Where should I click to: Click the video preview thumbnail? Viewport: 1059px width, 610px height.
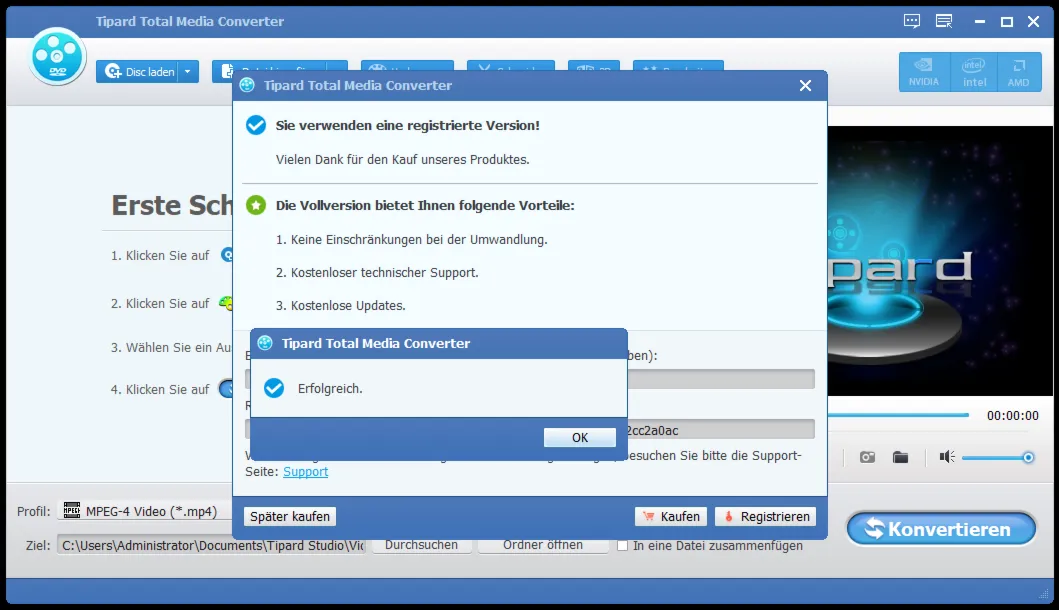click(x=940, y=261)
